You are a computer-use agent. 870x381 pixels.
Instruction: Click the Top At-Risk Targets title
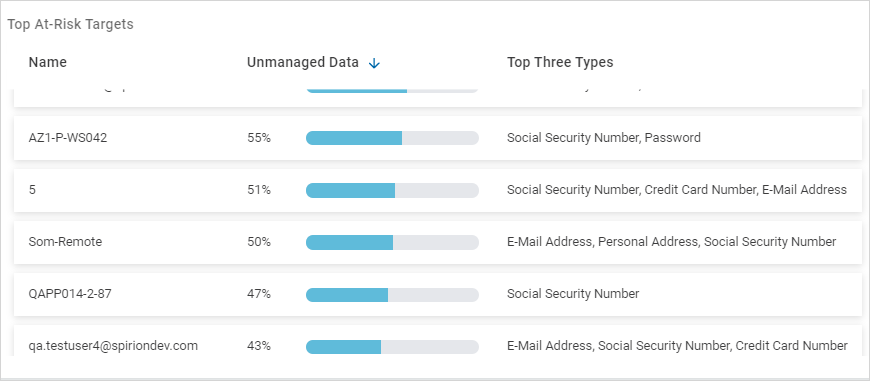(70, 24)
